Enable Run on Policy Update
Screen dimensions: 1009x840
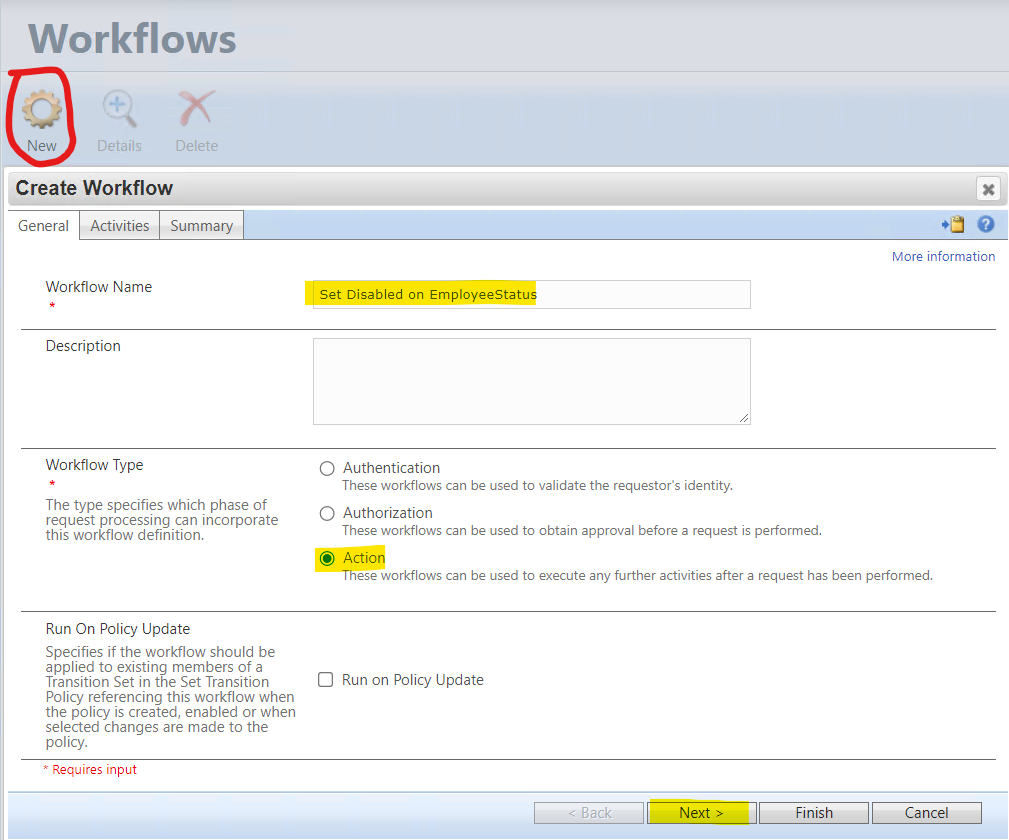click(x=325, y=680)
